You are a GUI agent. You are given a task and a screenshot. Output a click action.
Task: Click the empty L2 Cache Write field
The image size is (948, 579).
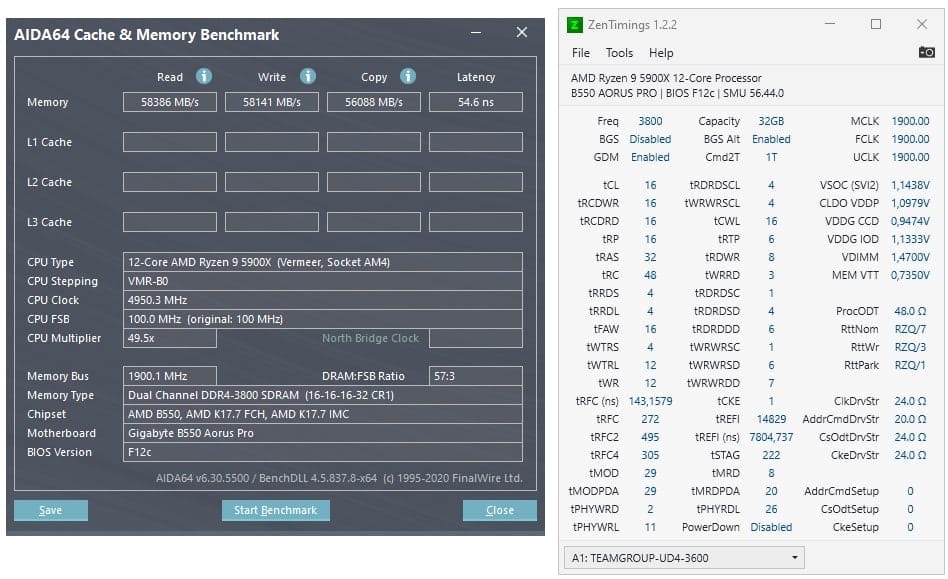click(x=271, y=182)
